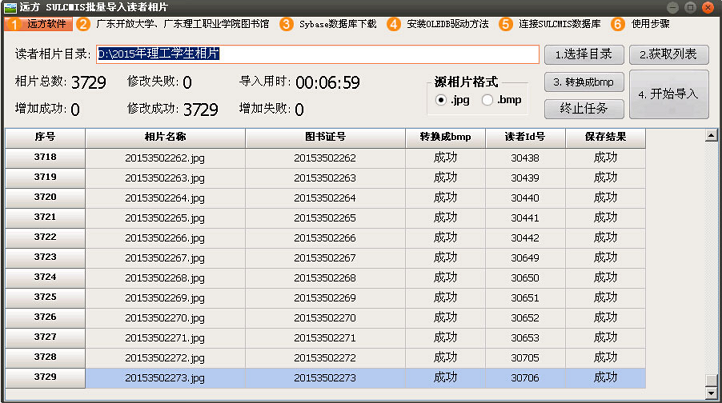Close the SULCMIS window
This screenshot has width=722, height=403.
(708, 7)
